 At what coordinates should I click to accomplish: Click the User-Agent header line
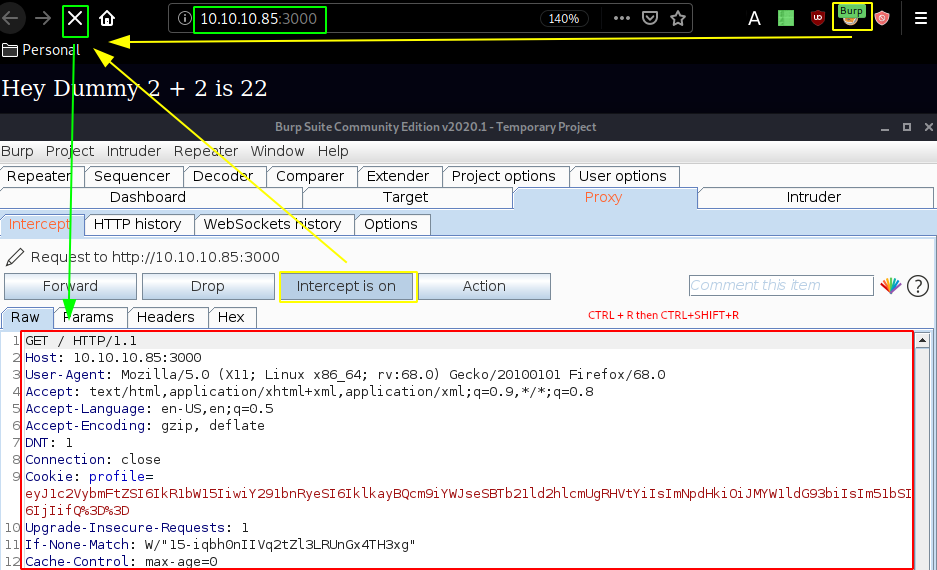tap(345, 375)
